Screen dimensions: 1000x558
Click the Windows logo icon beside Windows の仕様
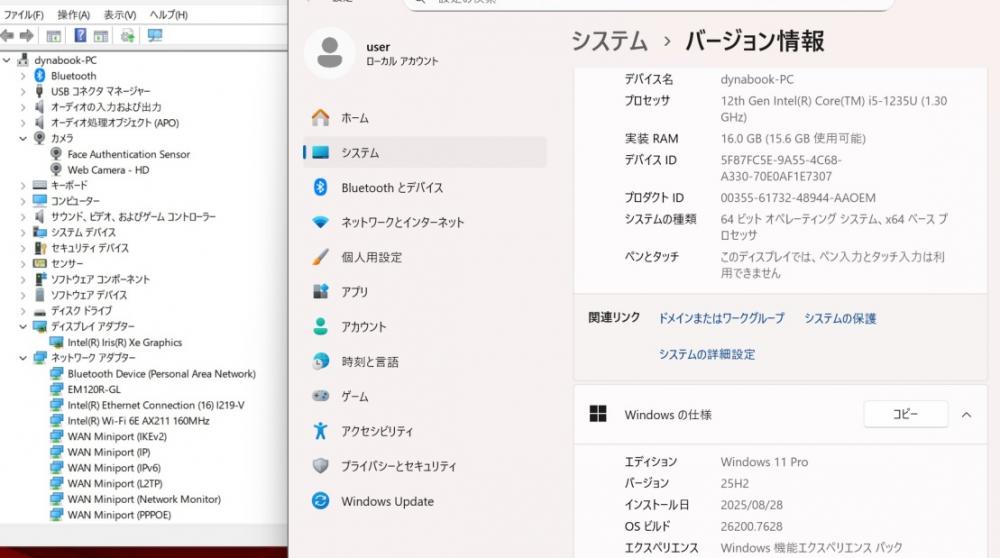[x=598, y=415]
